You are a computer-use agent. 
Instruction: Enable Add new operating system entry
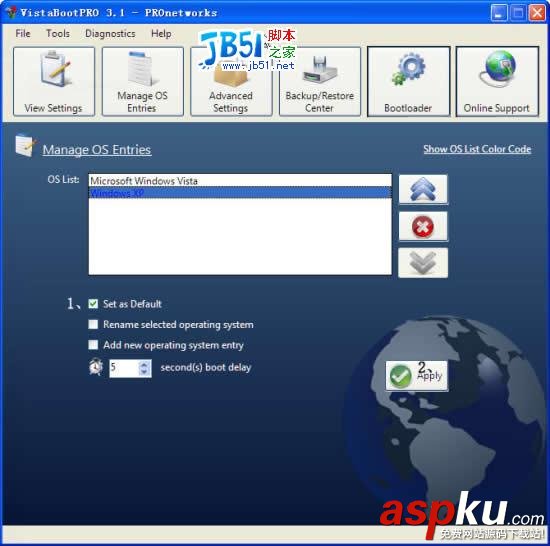click(x=93, y=345)
